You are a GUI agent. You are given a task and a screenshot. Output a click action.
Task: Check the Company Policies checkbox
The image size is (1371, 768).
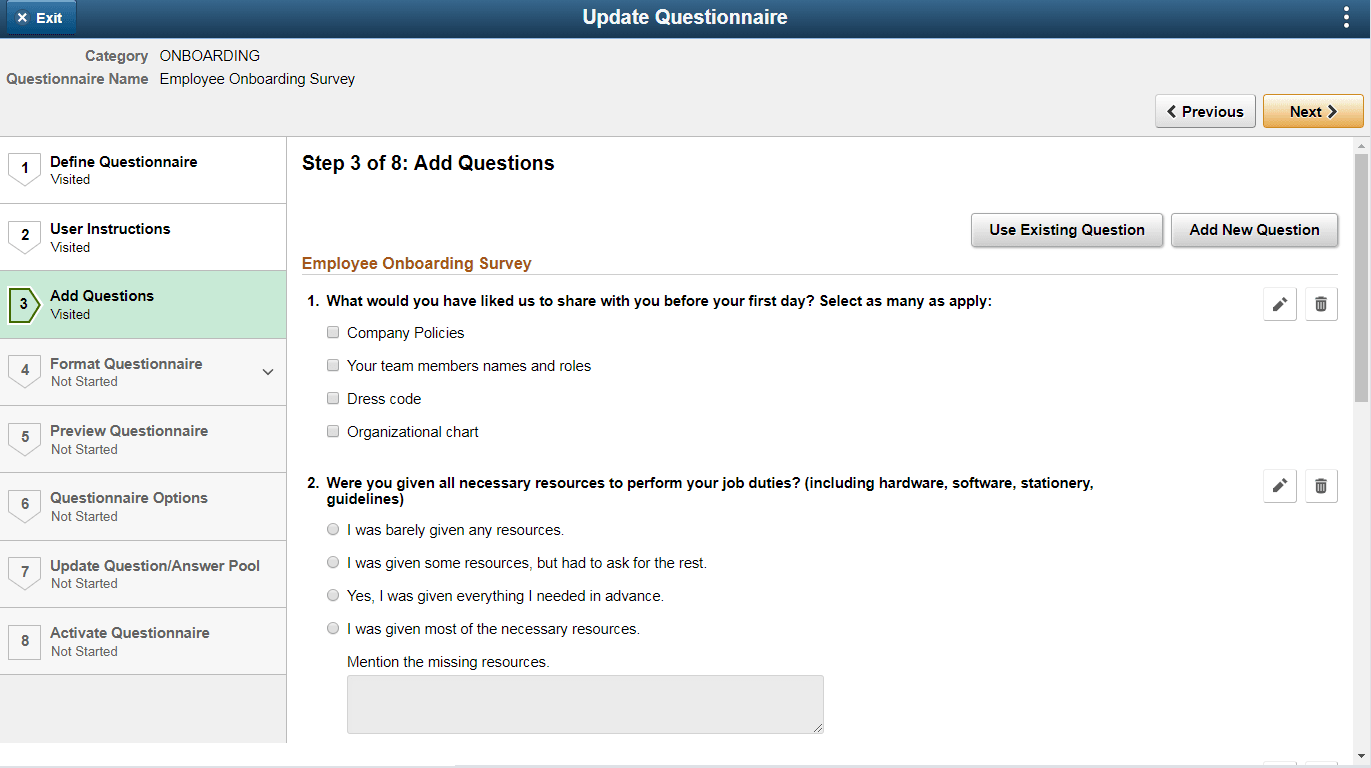[333, 331]
